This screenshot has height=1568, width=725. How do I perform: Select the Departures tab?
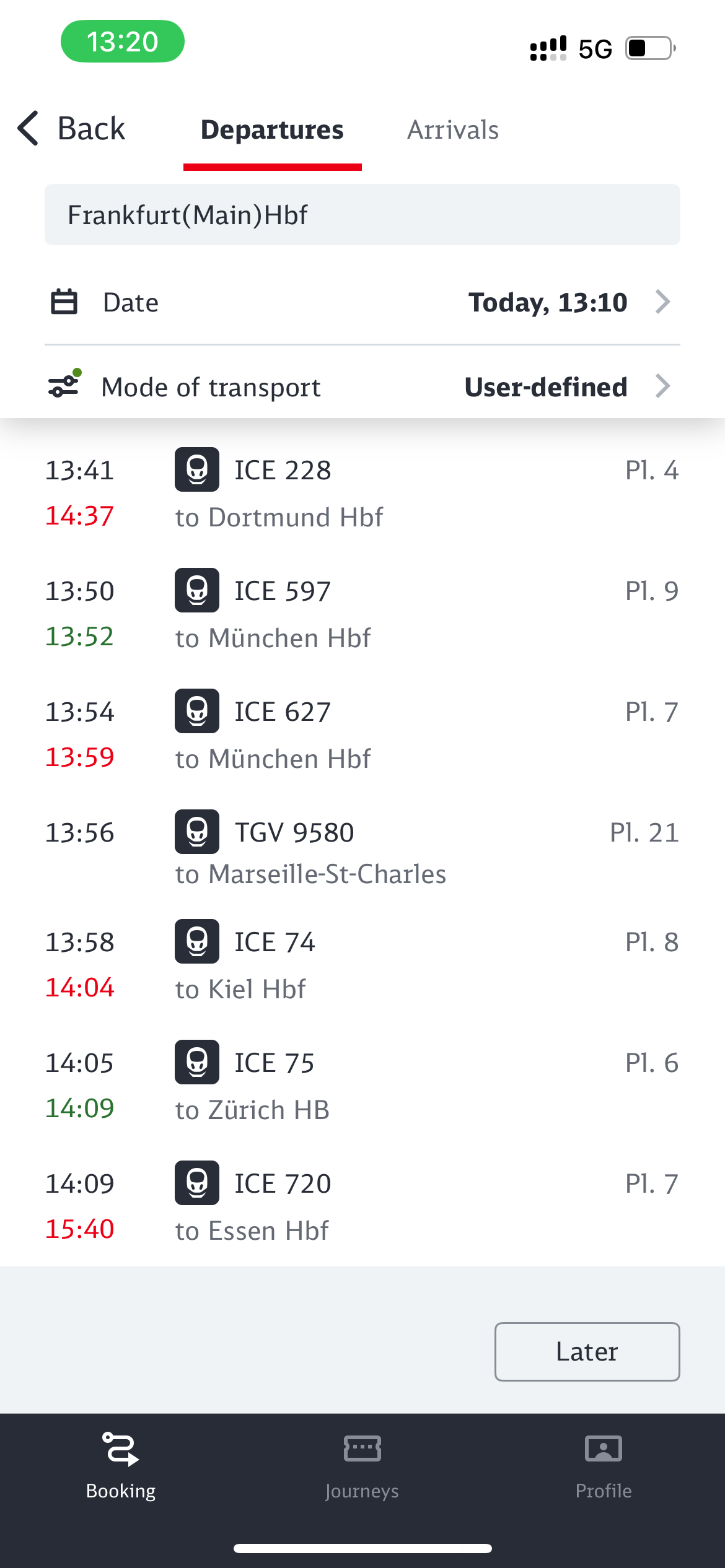point(272,130)
